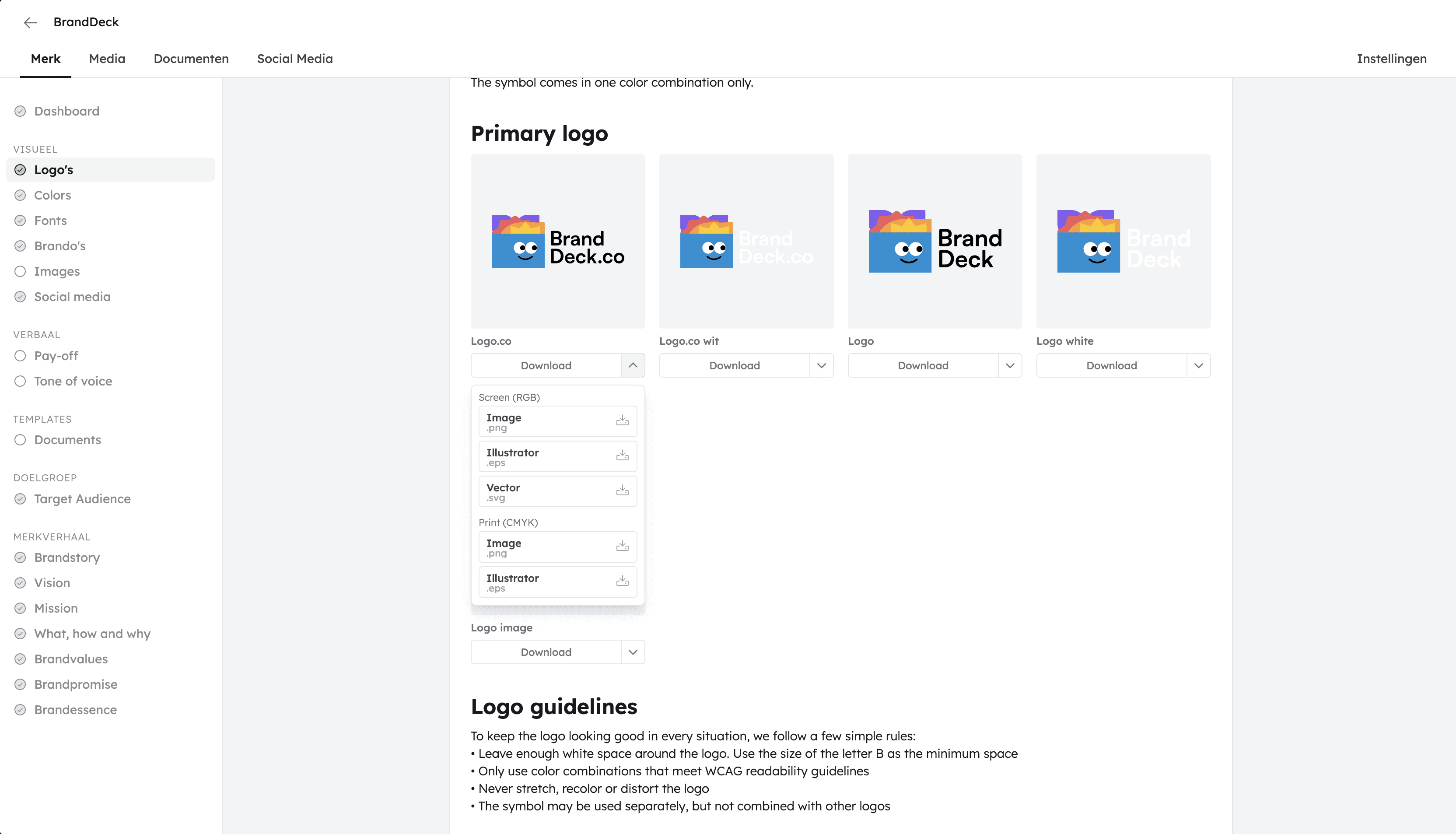Download the Screen RGB Illustrator .eps file

[x=622, y=456]
